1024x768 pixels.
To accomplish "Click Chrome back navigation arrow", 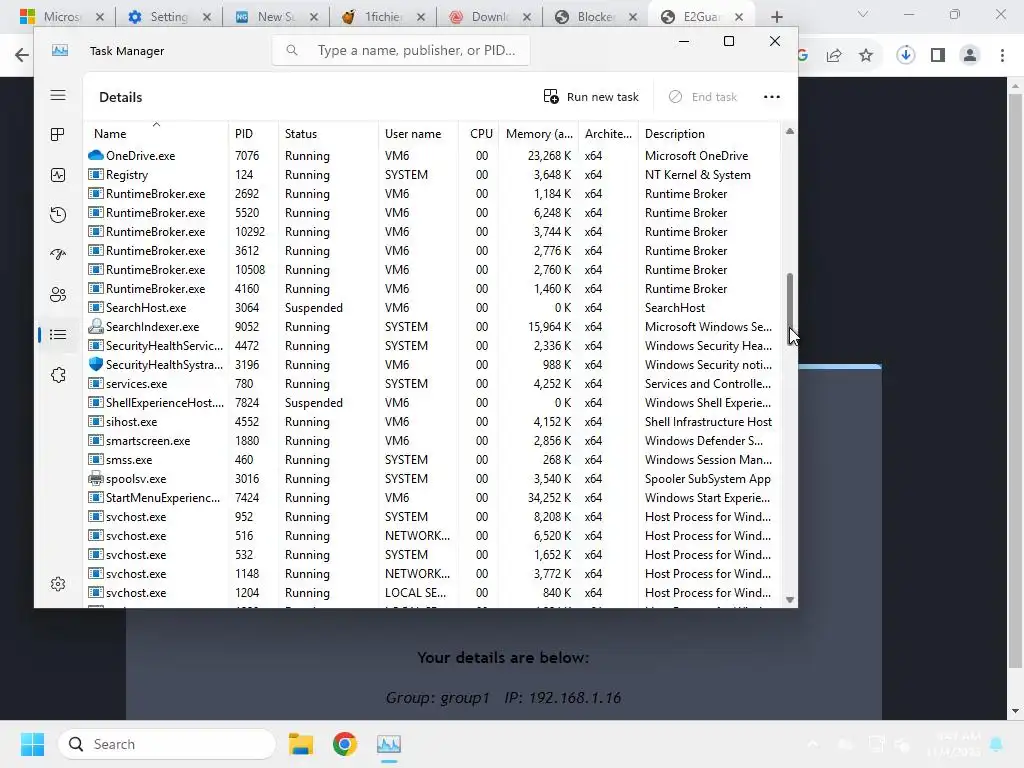I will [x=22, y=55].
